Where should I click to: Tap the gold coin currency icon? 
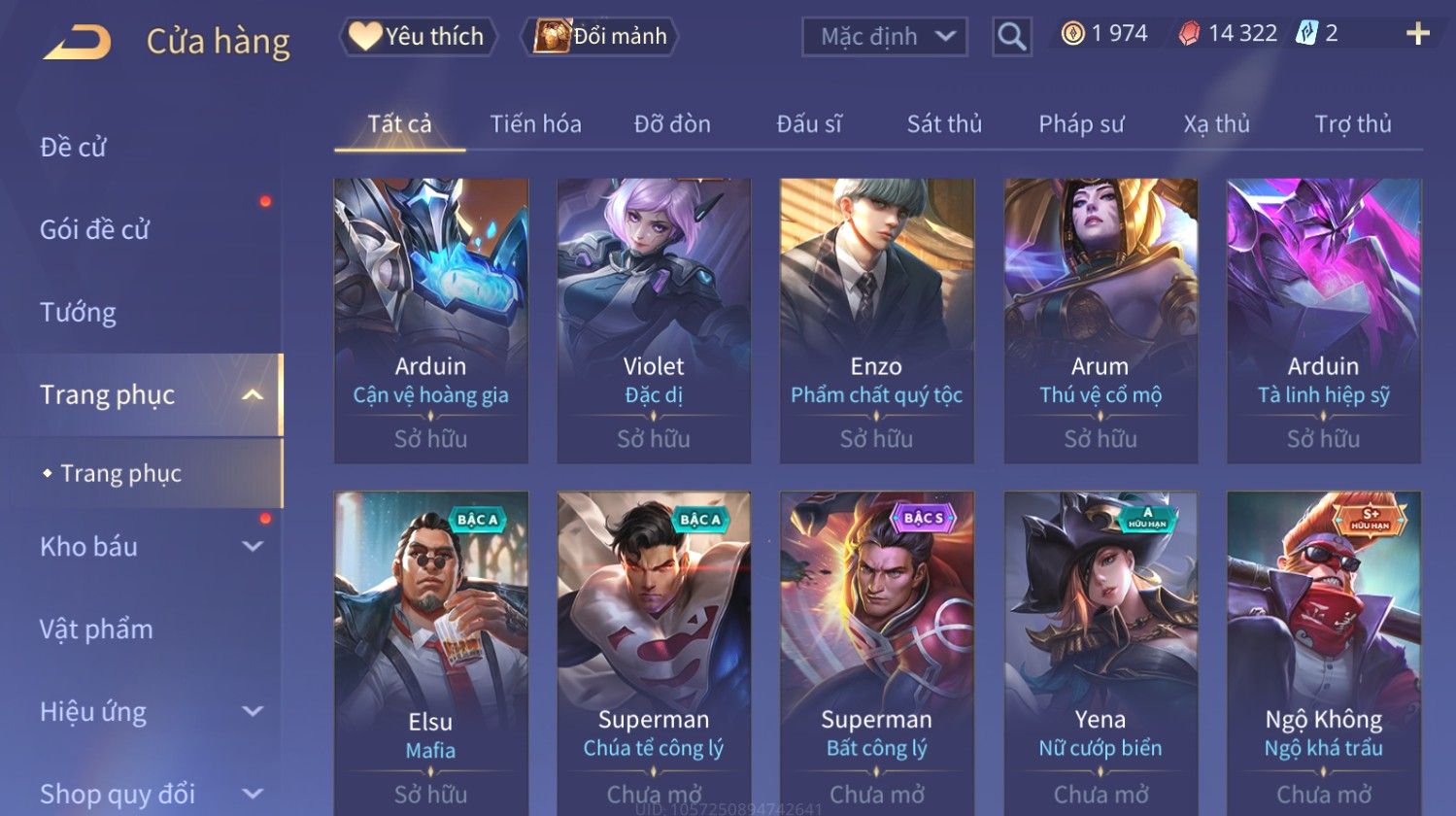1072,34
